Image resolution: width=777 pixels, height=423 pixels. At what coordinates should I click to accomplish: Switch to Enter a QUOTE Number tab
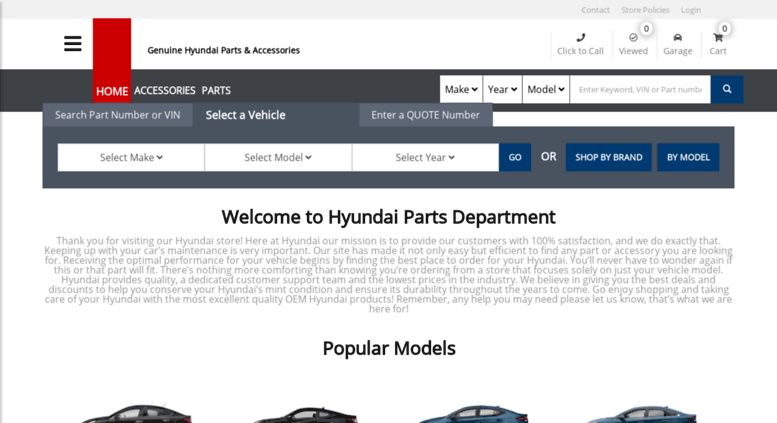(426, 115)
